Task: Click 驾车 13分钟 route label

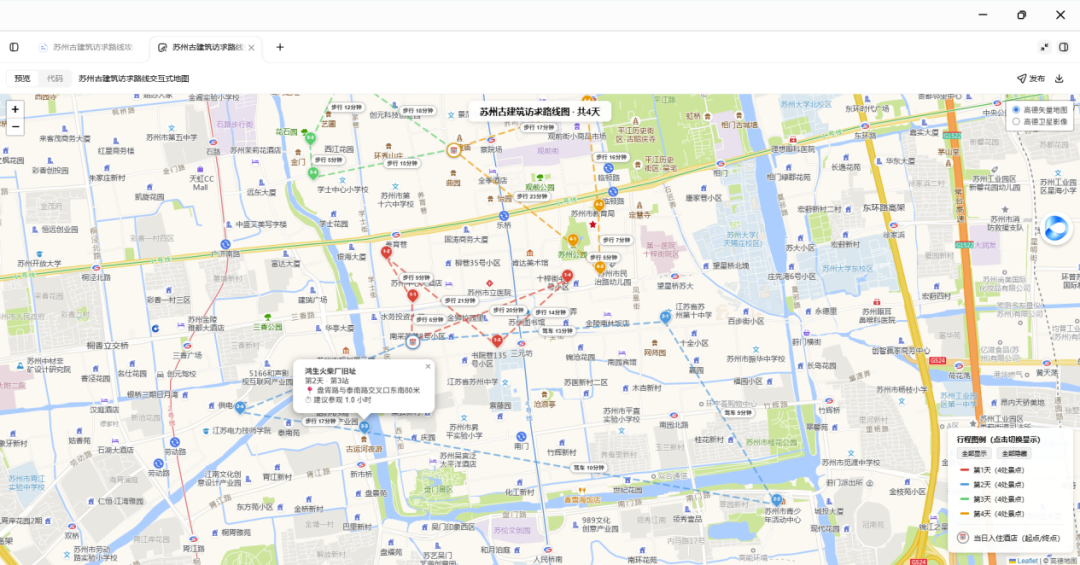Action: [x=556, y=331]
